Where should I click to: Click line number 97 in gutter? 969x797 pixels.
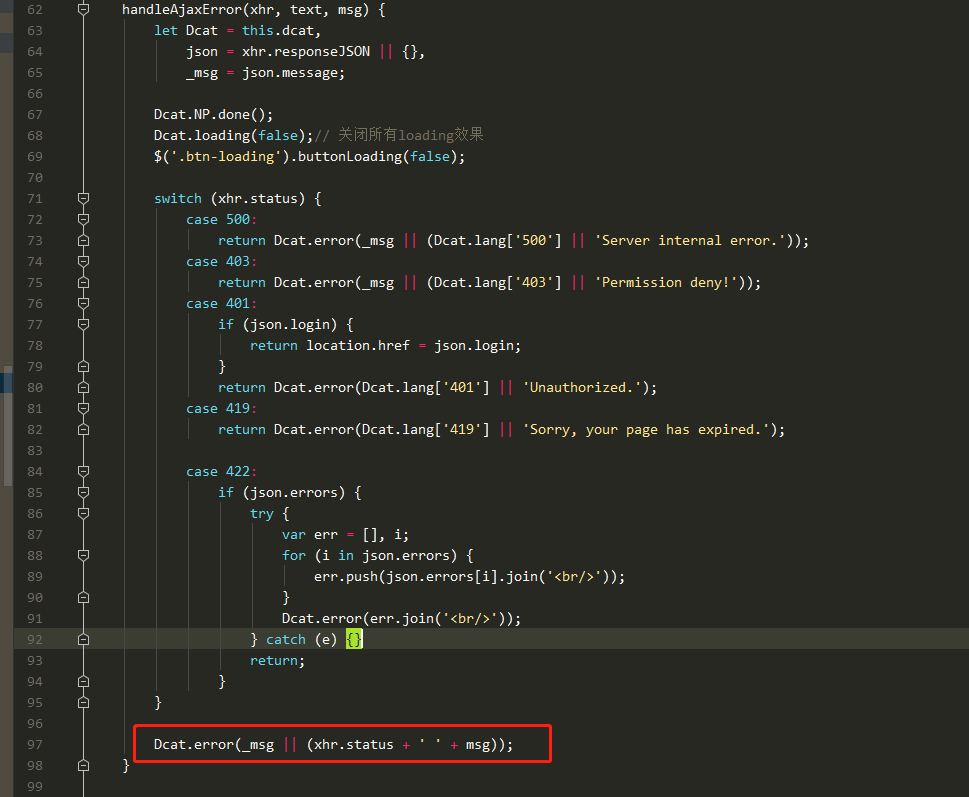click(35, 745)
